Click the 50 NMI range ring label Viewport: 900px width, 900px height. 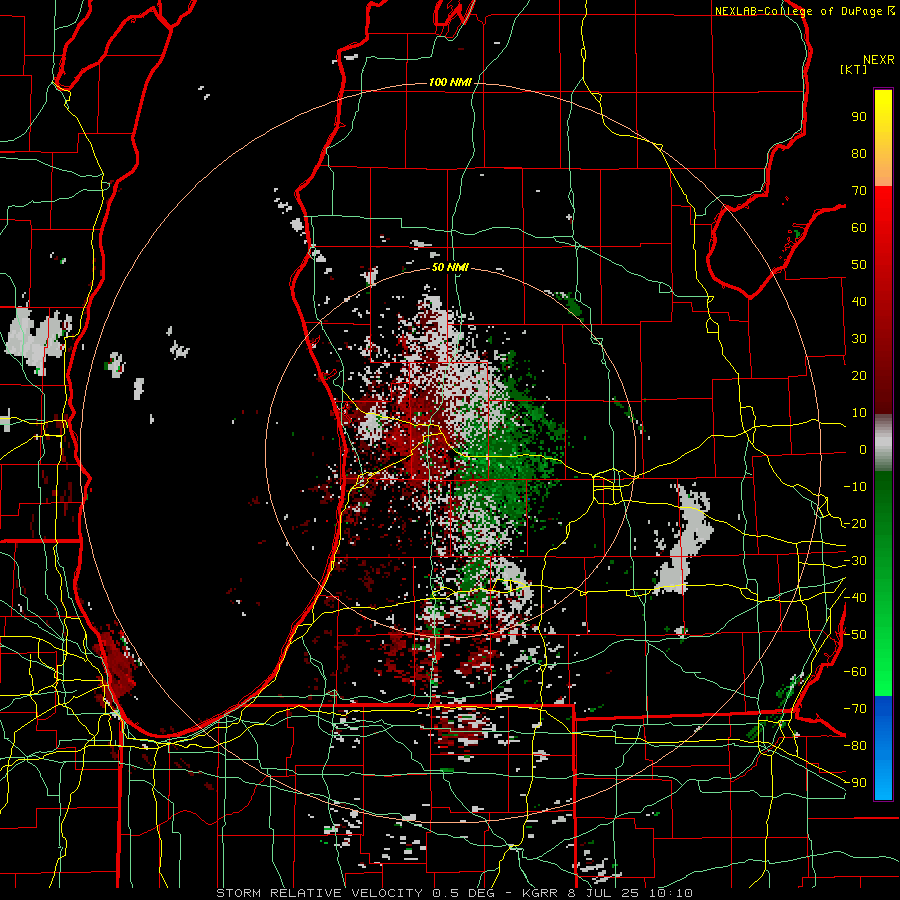click(x=450, y=267)
